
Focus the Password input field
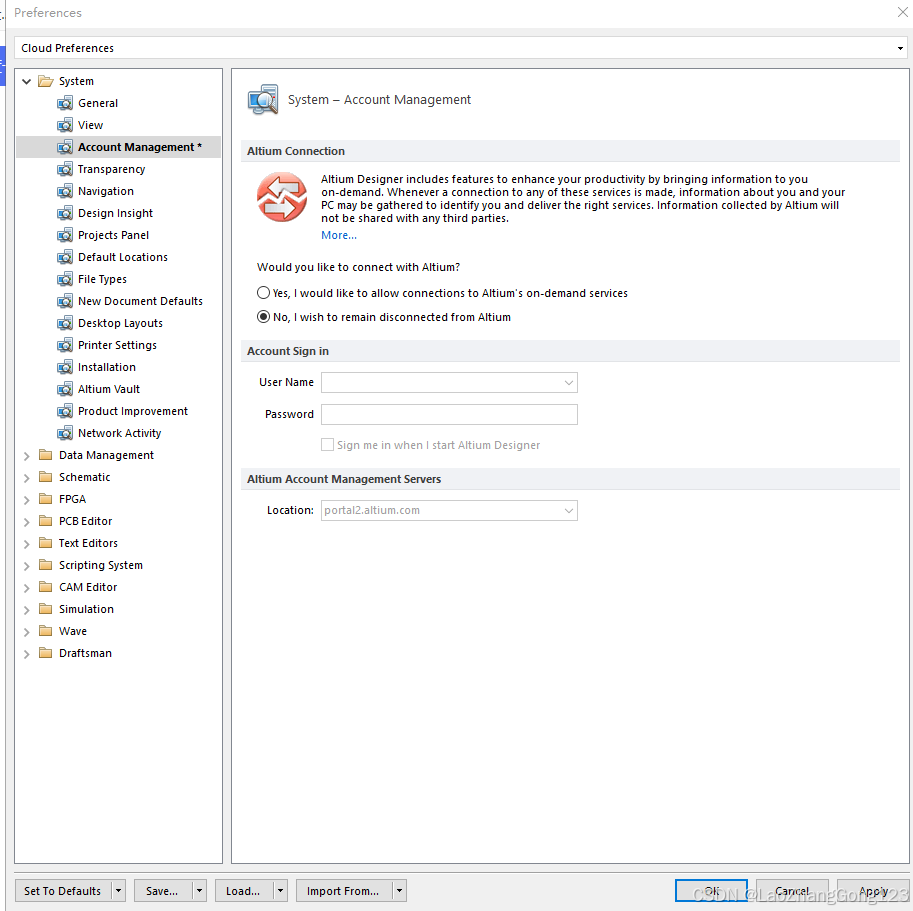(449, 414)
